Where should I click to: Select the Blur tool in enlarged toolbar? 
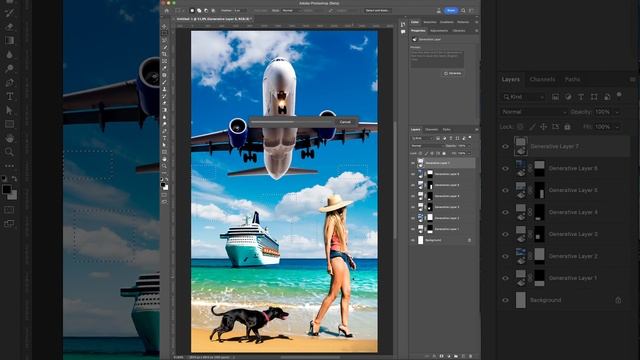tap(9, 54)
